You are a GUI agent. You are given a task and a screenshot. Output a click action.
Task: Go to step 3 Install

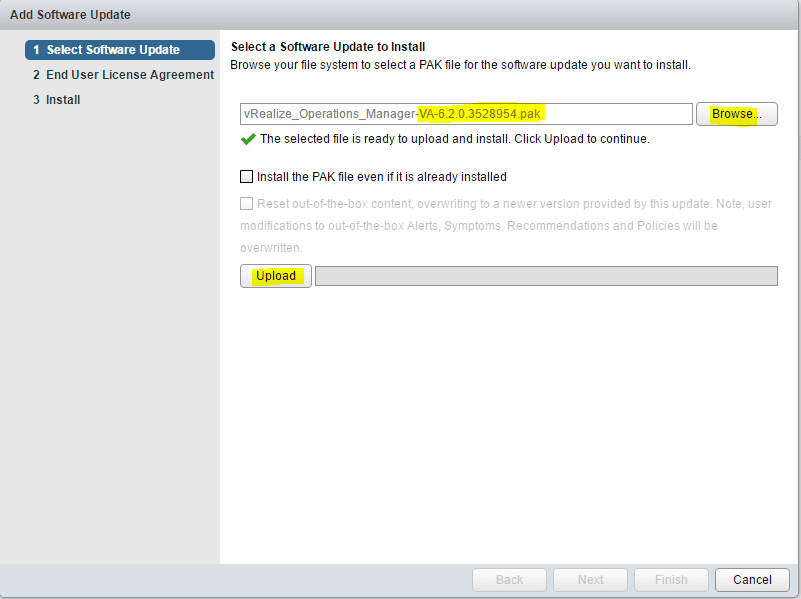click(x=57, y=100)
